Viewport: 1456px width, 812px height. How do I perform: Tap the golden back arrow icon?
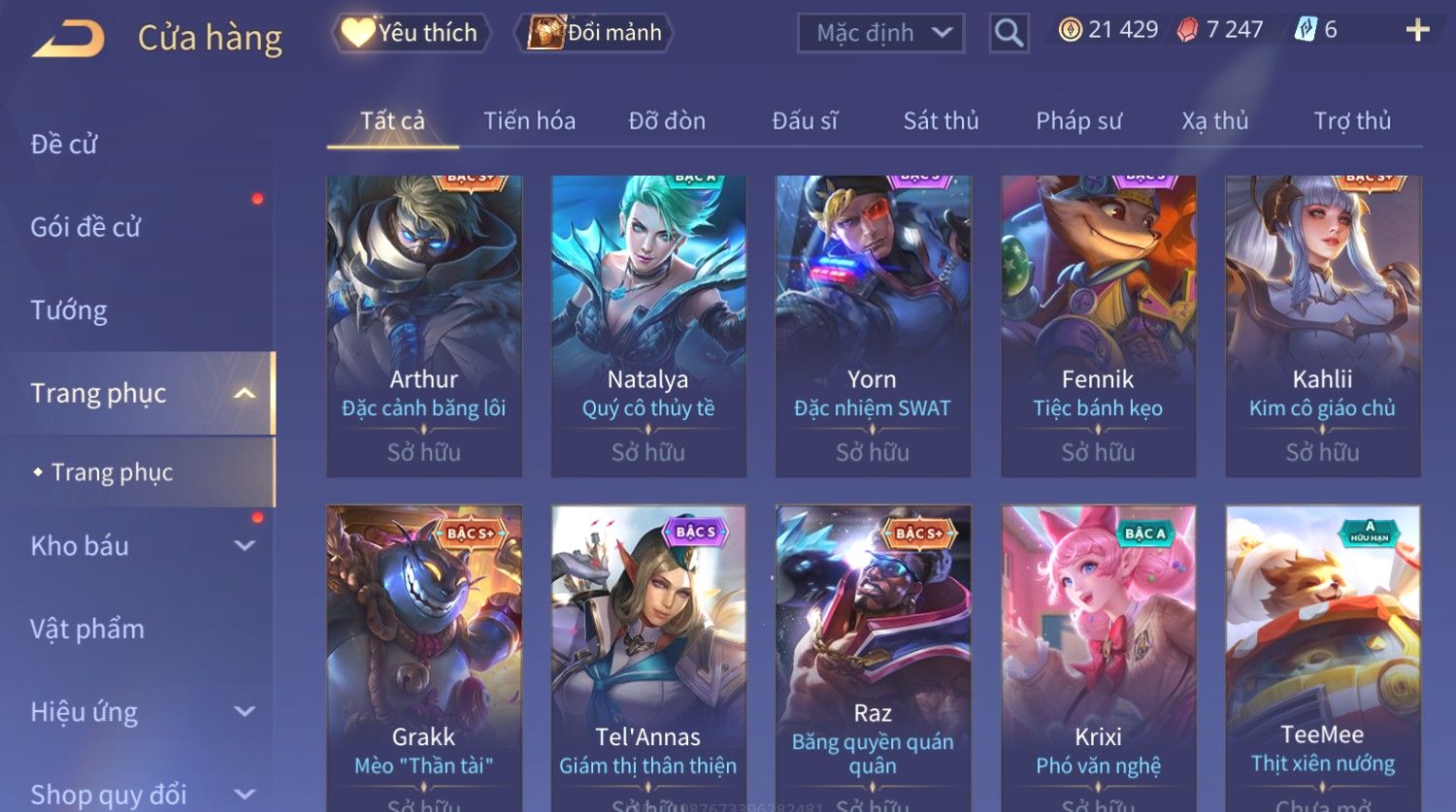pos(68,40)
